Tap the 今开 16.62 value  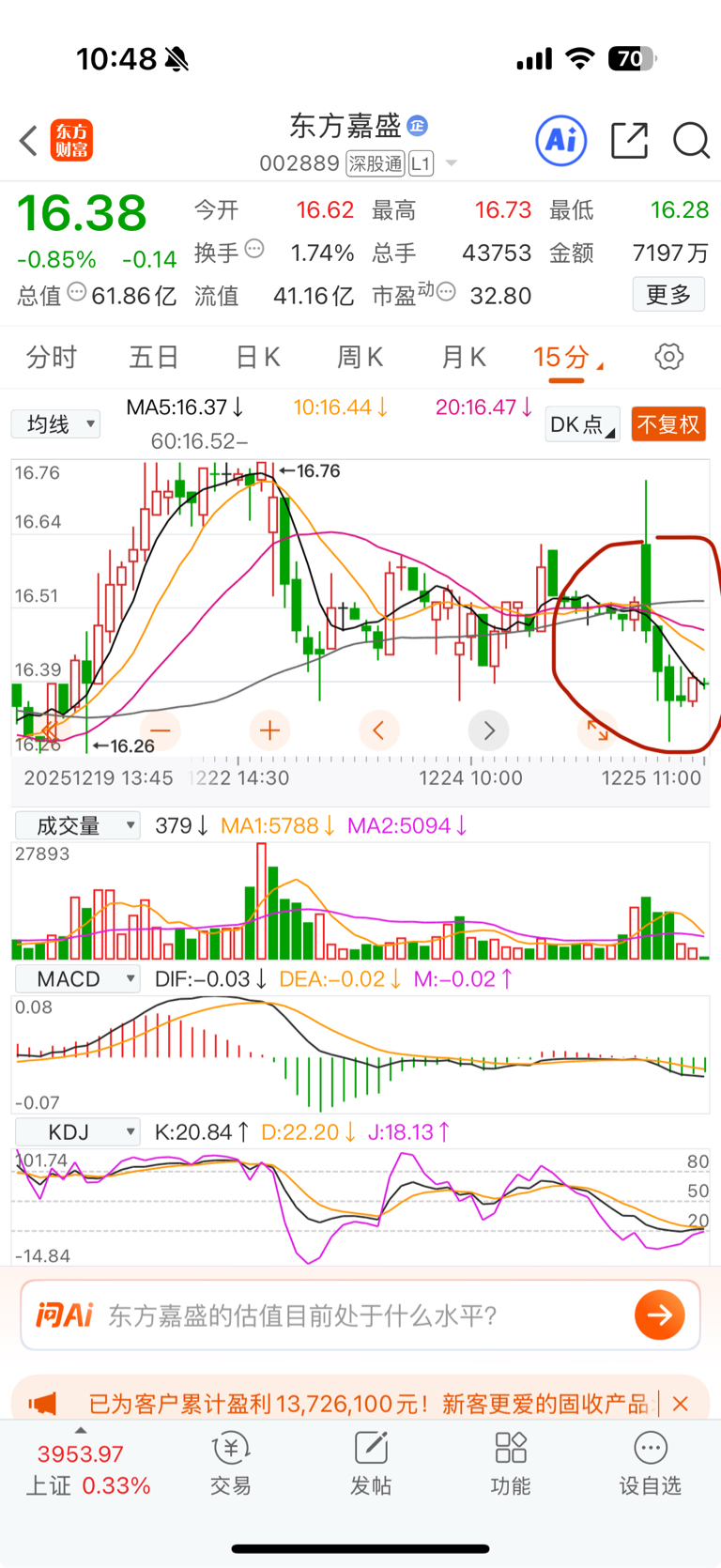(325, 209)
